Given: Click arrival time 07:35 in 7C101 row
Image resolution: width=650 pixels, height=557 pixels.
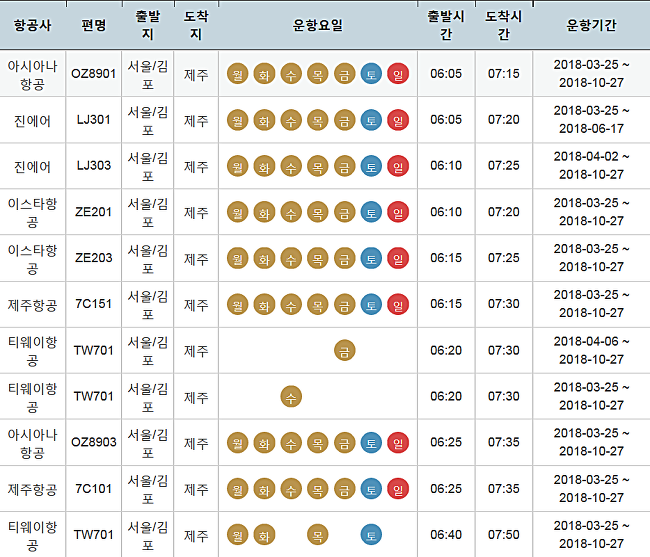Looking at the screenshot, I should point(504,489).
